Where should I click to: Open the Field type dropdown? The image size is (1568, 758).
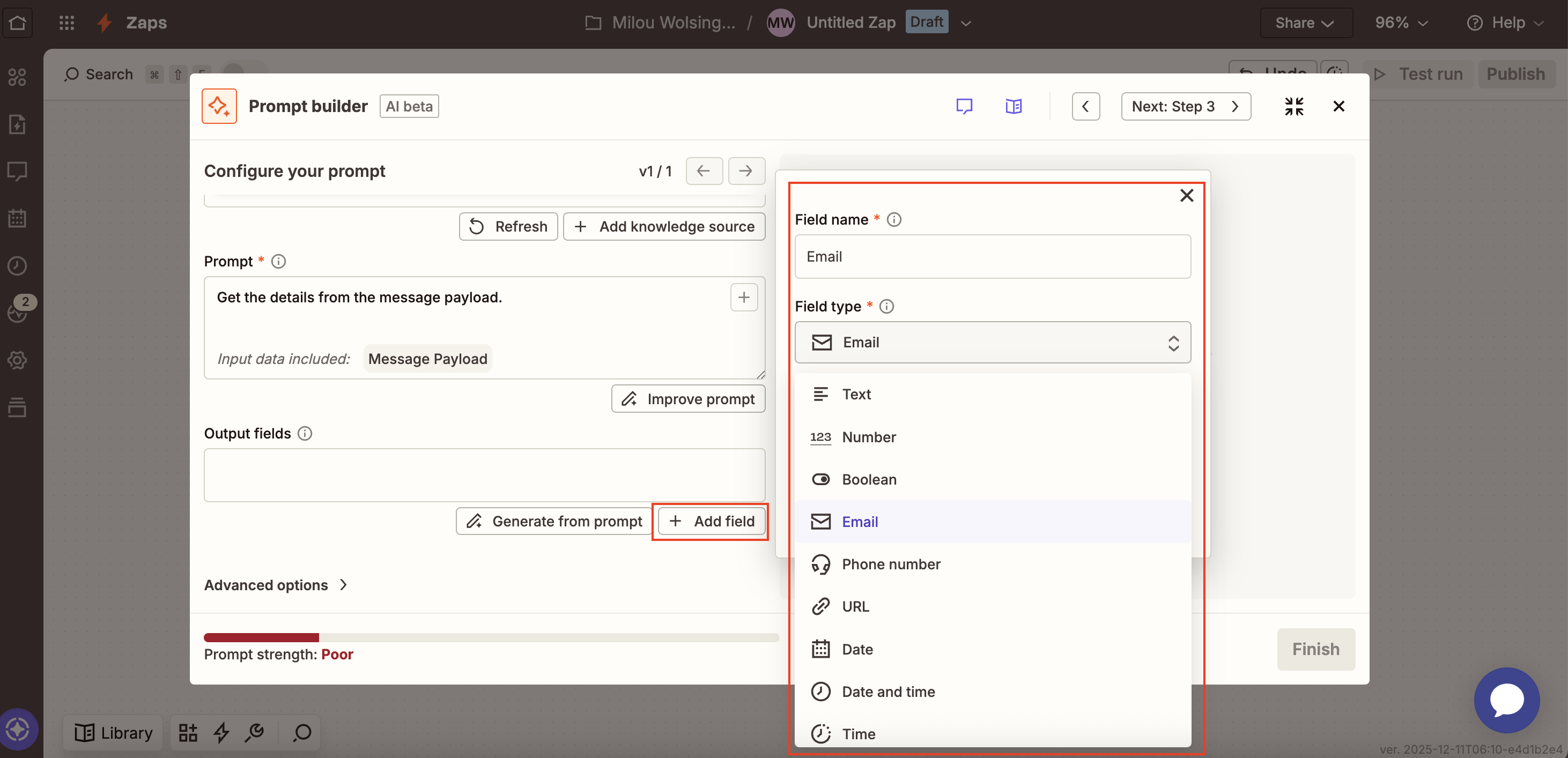[993, 343]
